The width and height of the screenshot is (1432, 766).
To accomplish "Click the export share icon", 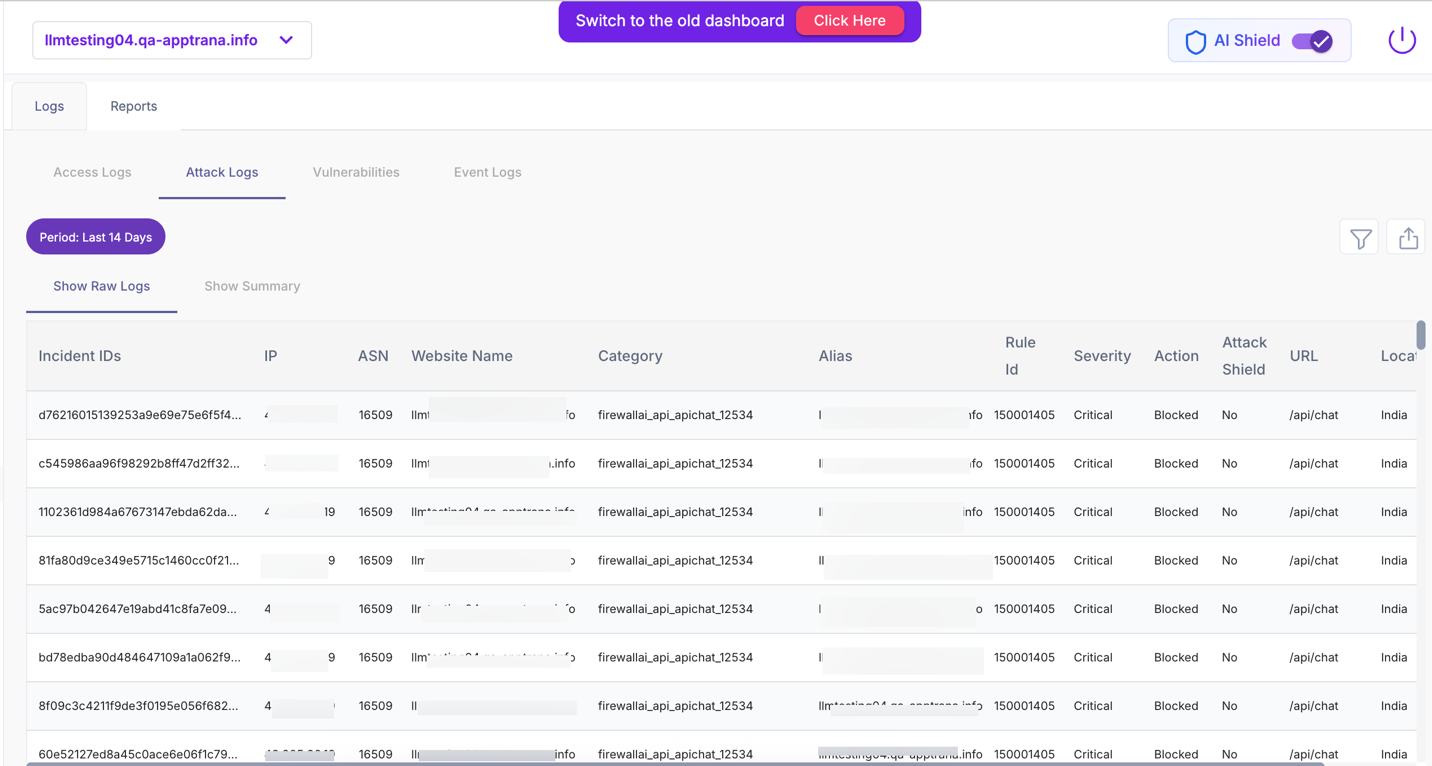I will coord(1408,238).
